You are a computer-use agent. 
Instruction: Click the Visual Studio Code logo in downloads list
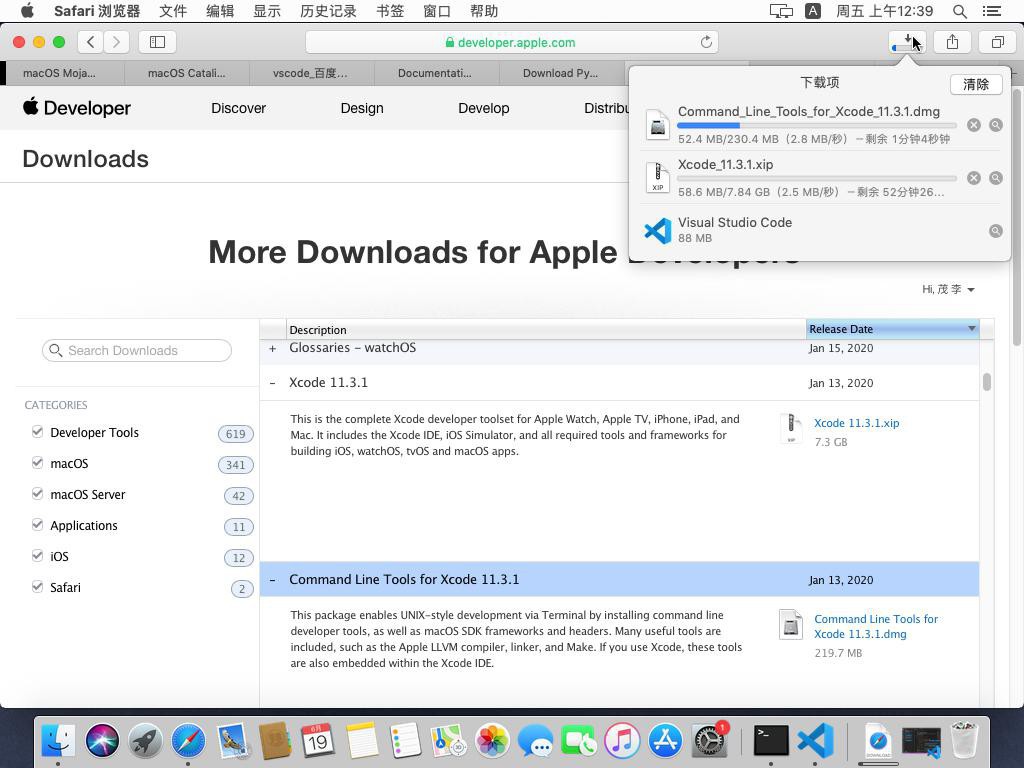(658, 231)
